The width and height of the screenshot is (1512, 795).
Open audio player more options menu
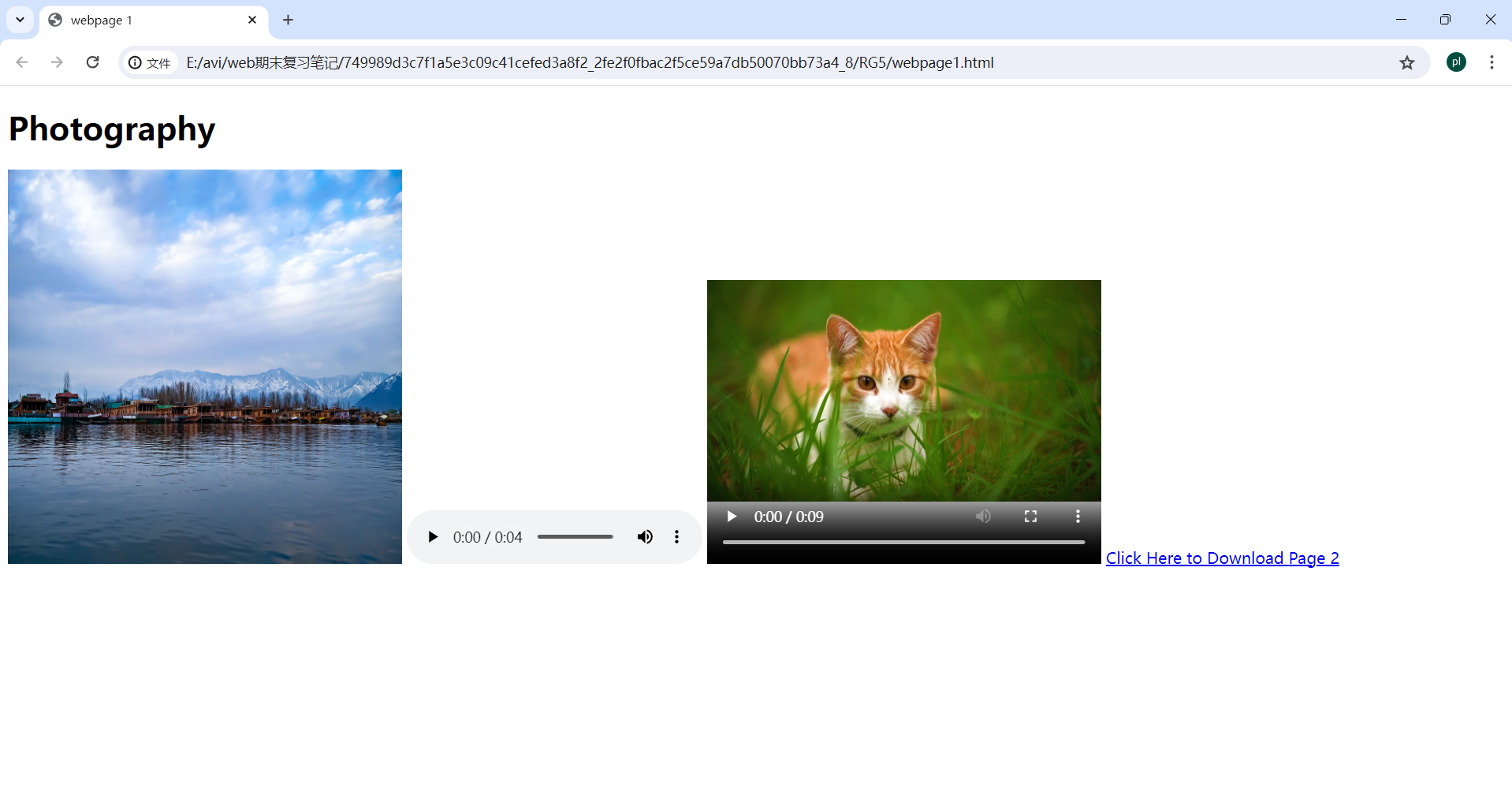tap(676, 537)
